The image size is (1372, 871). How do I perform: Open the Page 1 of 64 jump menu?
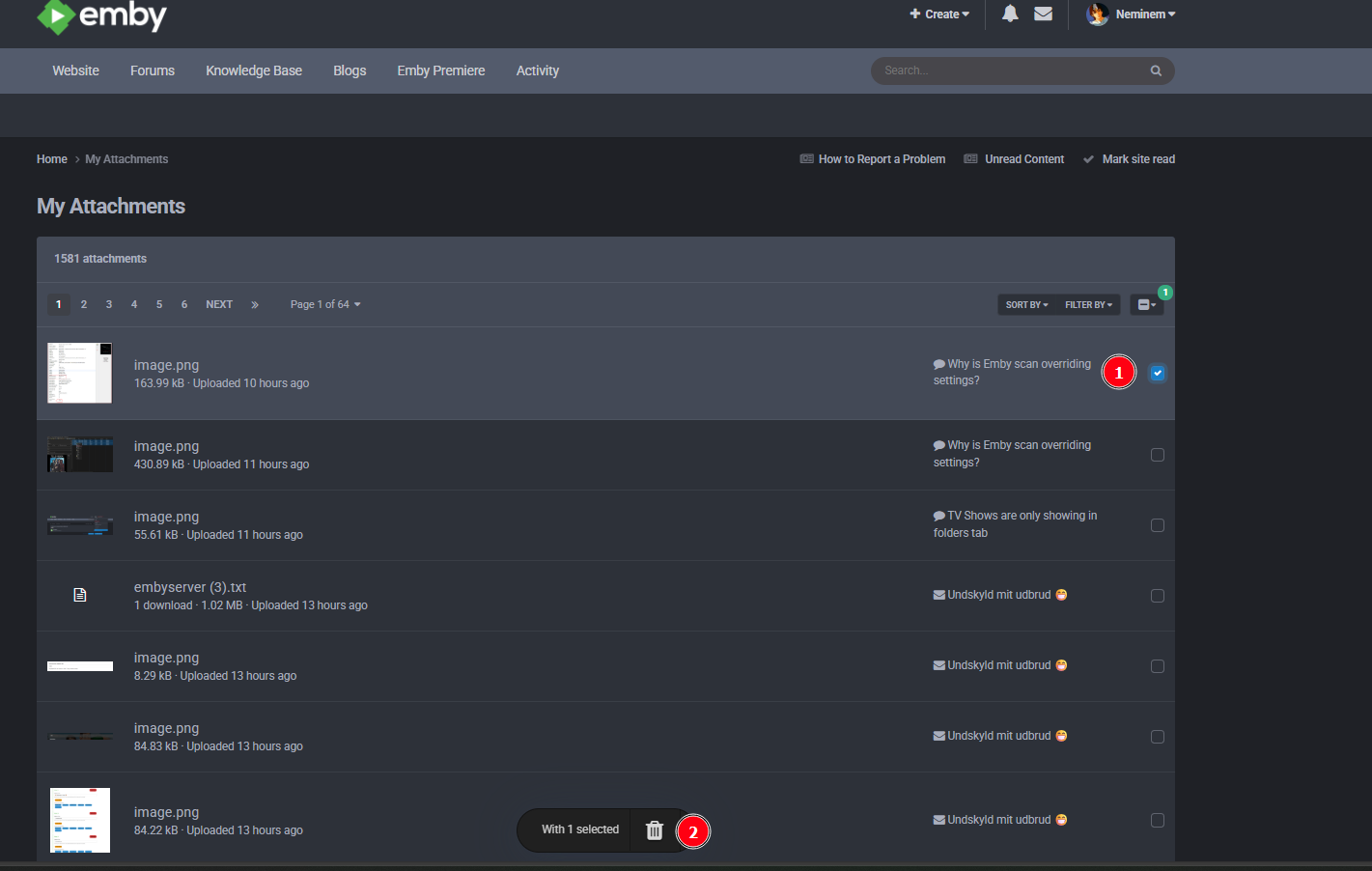(325, 304)
